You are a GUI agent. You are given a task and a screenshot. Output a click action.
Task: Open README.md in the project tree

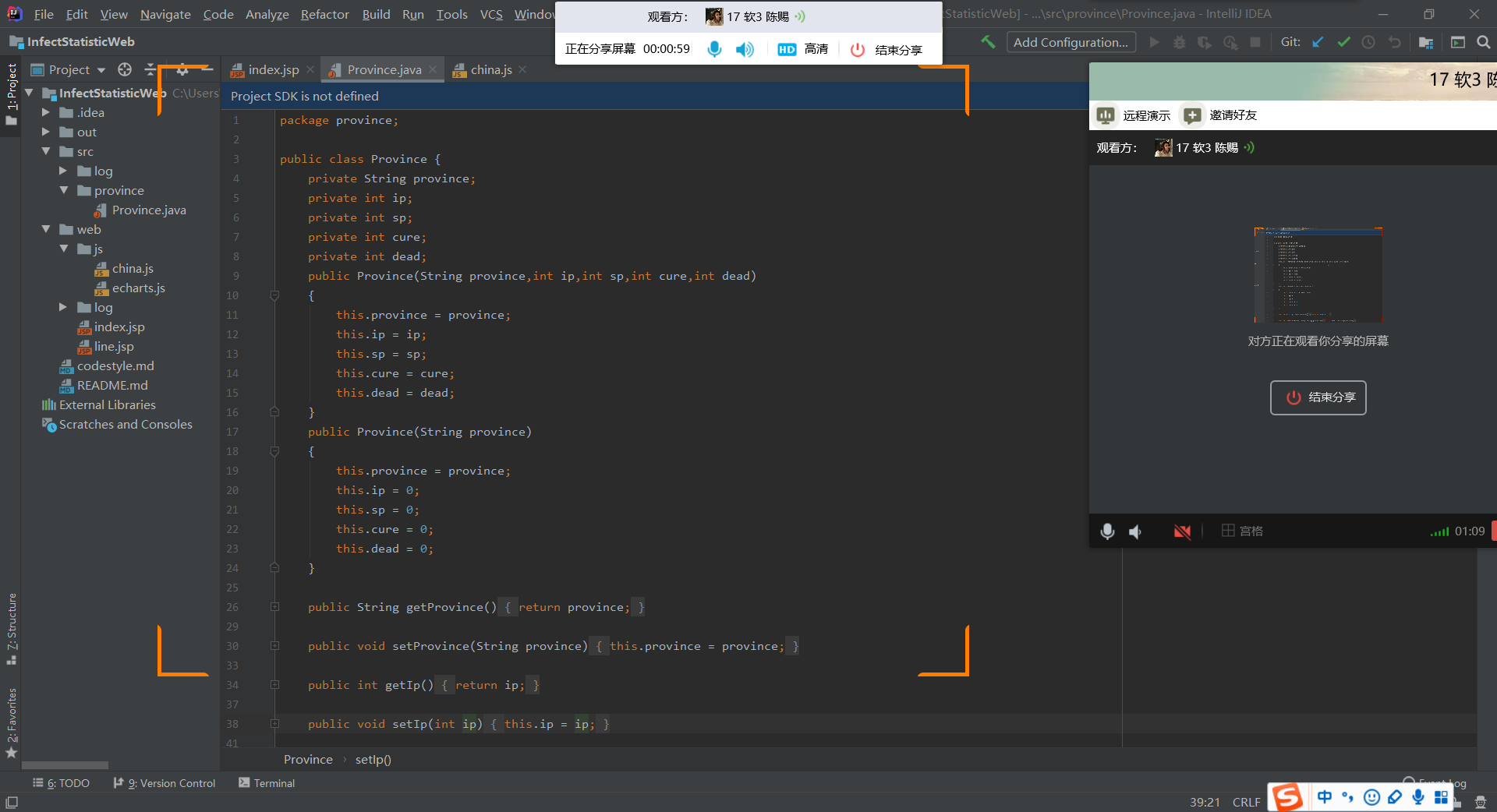click(112, 385)
